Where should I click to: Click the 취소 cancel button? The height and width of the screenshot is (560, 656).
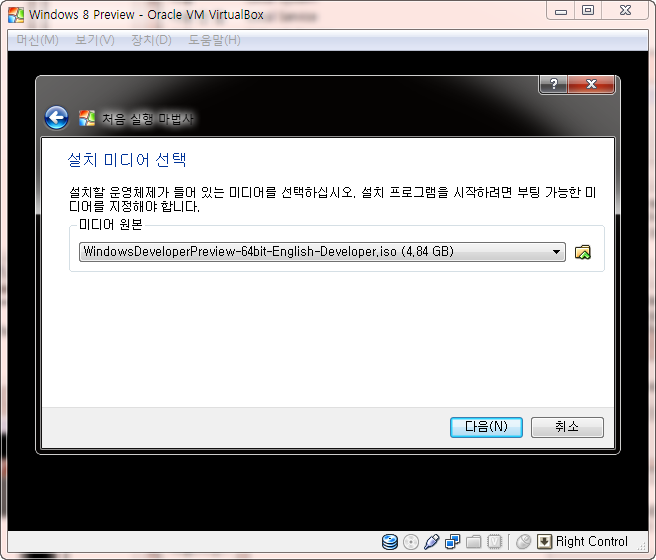click(x=567, y=427)
